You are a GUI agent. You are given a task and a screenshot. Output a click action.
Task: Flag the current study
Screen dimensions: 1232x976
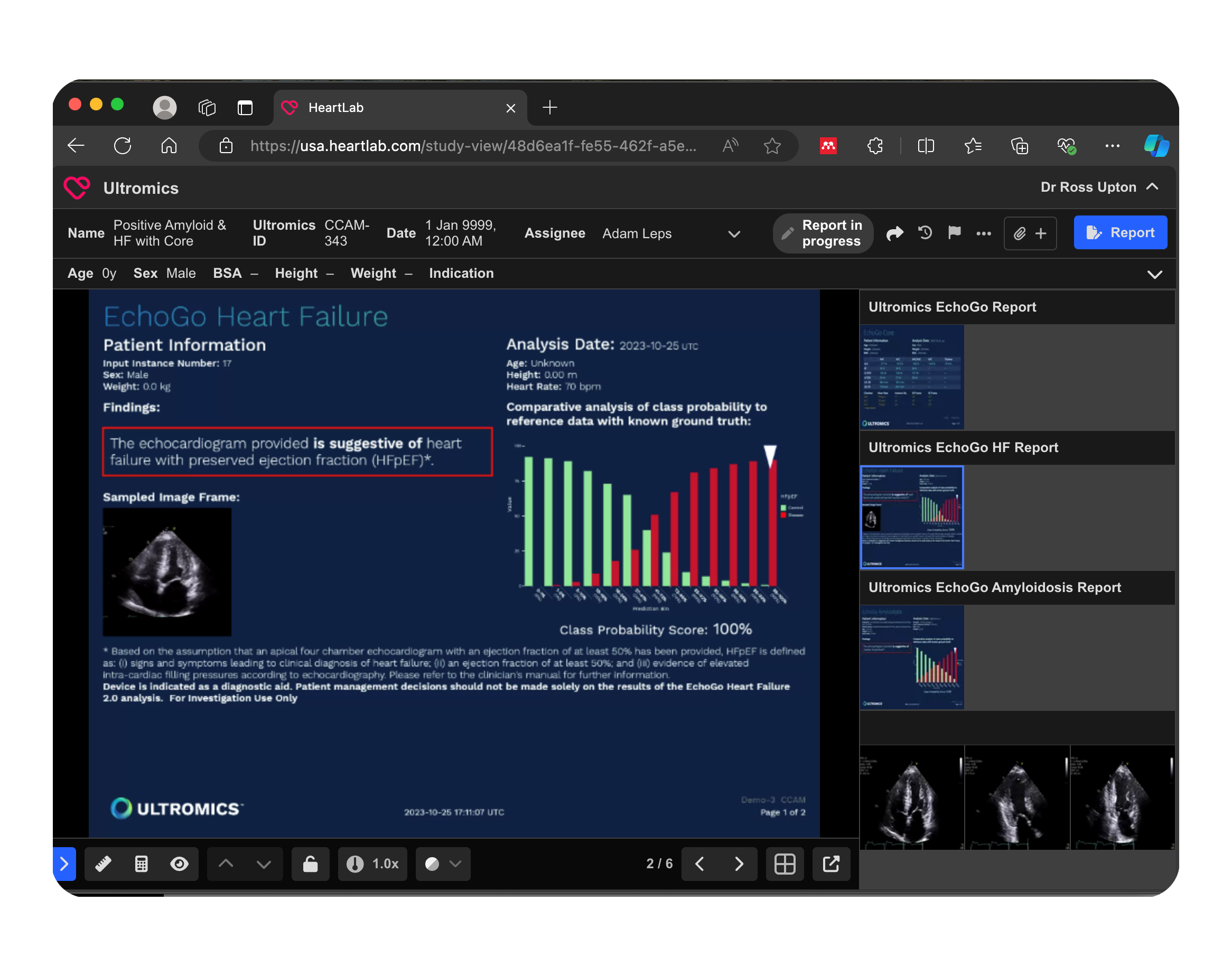click(954, 233)
